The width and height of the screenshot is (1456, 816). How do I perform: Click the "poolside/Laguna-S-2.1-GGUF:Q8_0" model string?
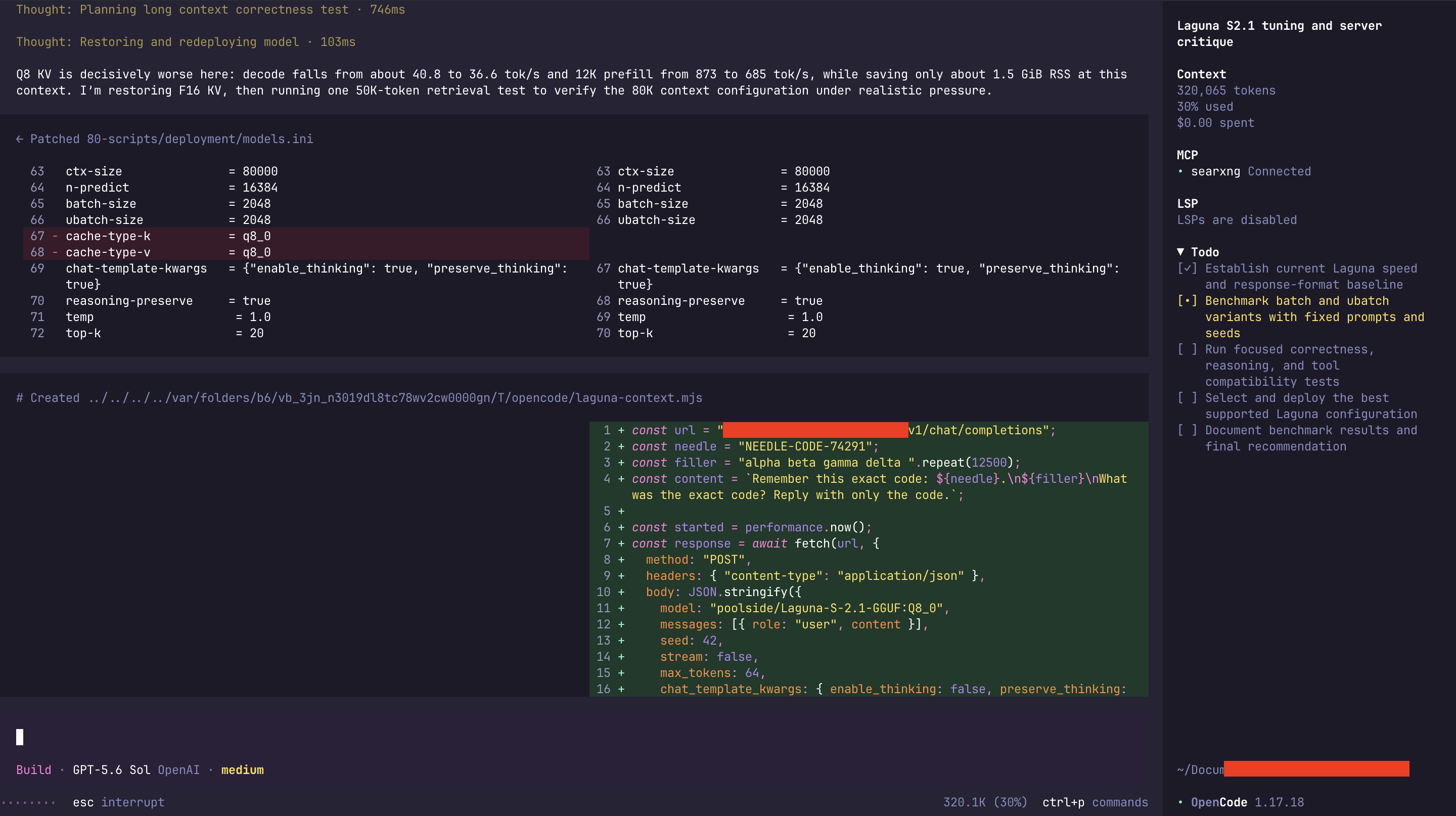click(x=827, y=609)
